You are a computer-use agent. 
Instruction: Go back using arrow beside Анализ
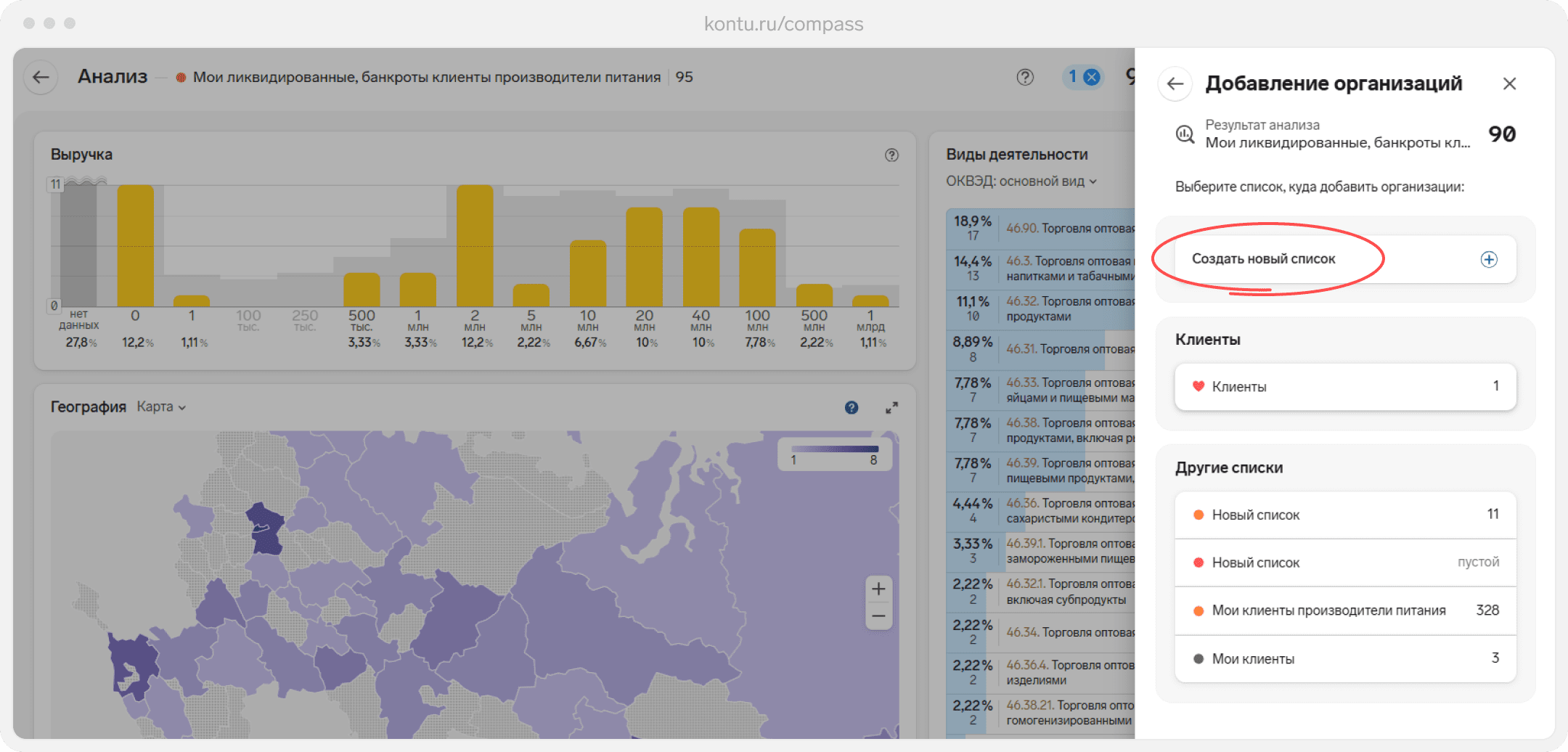coord(41,77)
